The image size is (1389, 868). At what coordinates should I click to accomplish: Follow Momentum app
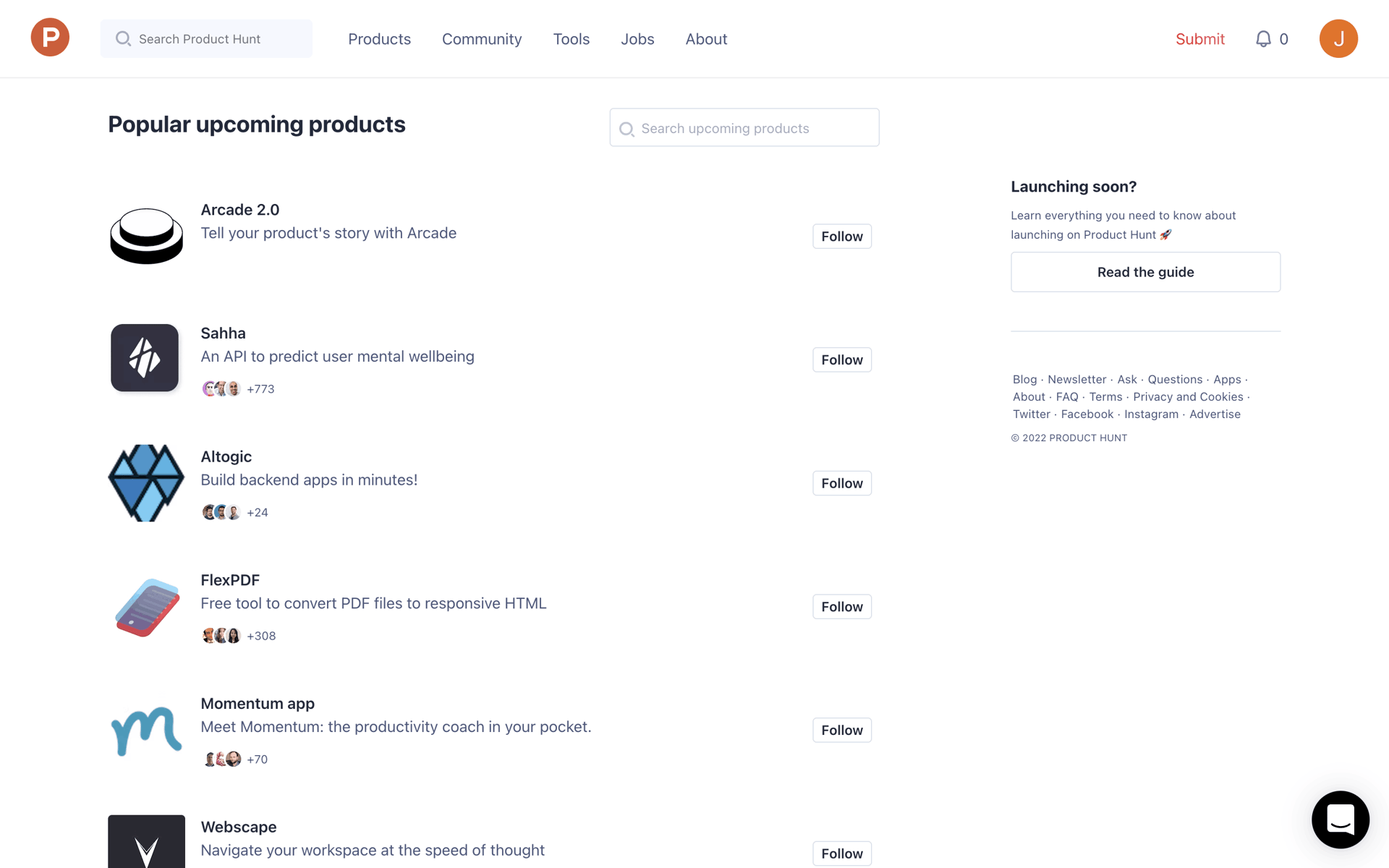point(842,730)
